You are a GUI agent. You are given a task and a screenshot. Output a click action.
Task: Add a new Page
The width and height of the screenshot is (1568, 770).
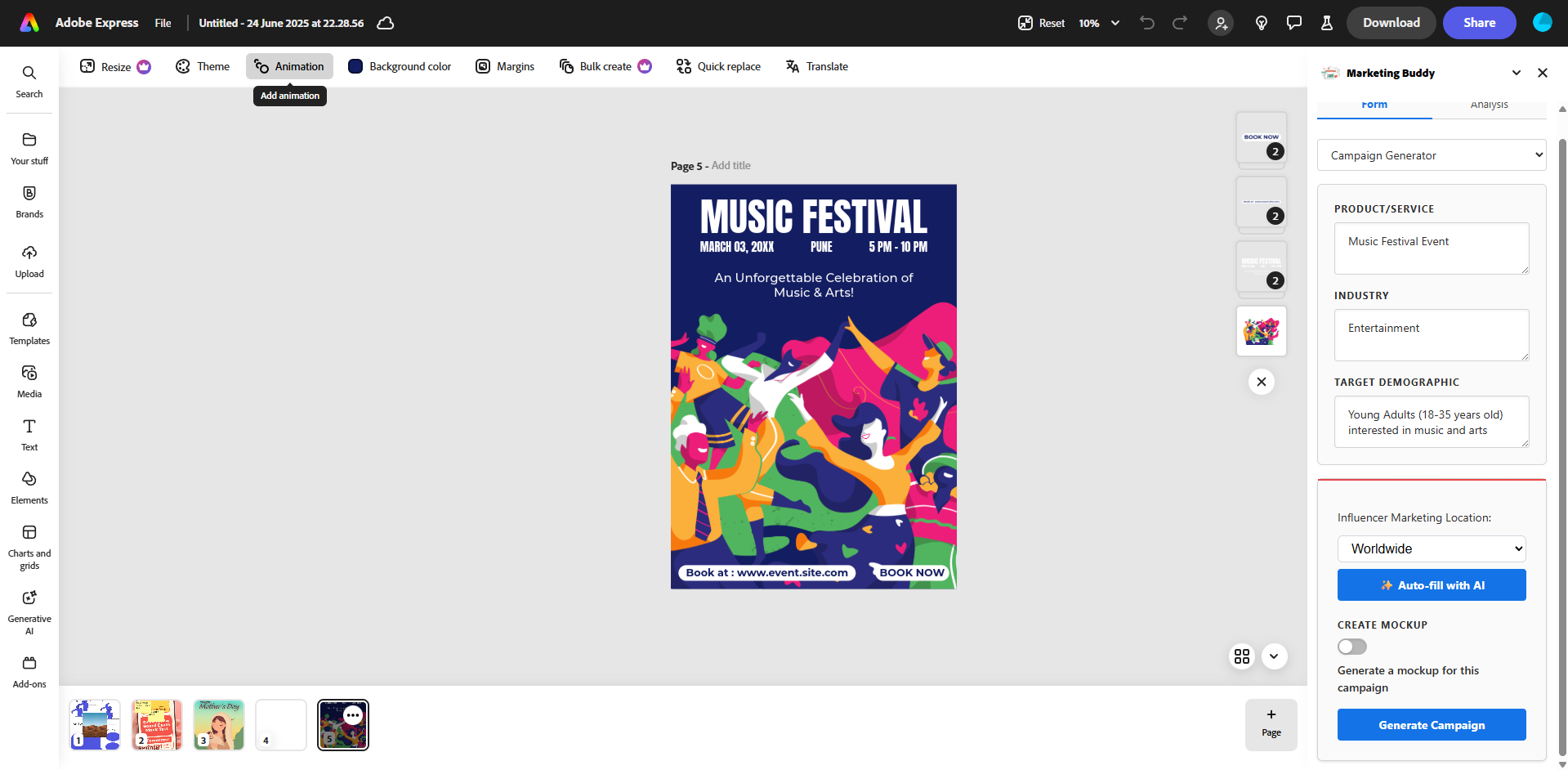(x=1271, y=724)
